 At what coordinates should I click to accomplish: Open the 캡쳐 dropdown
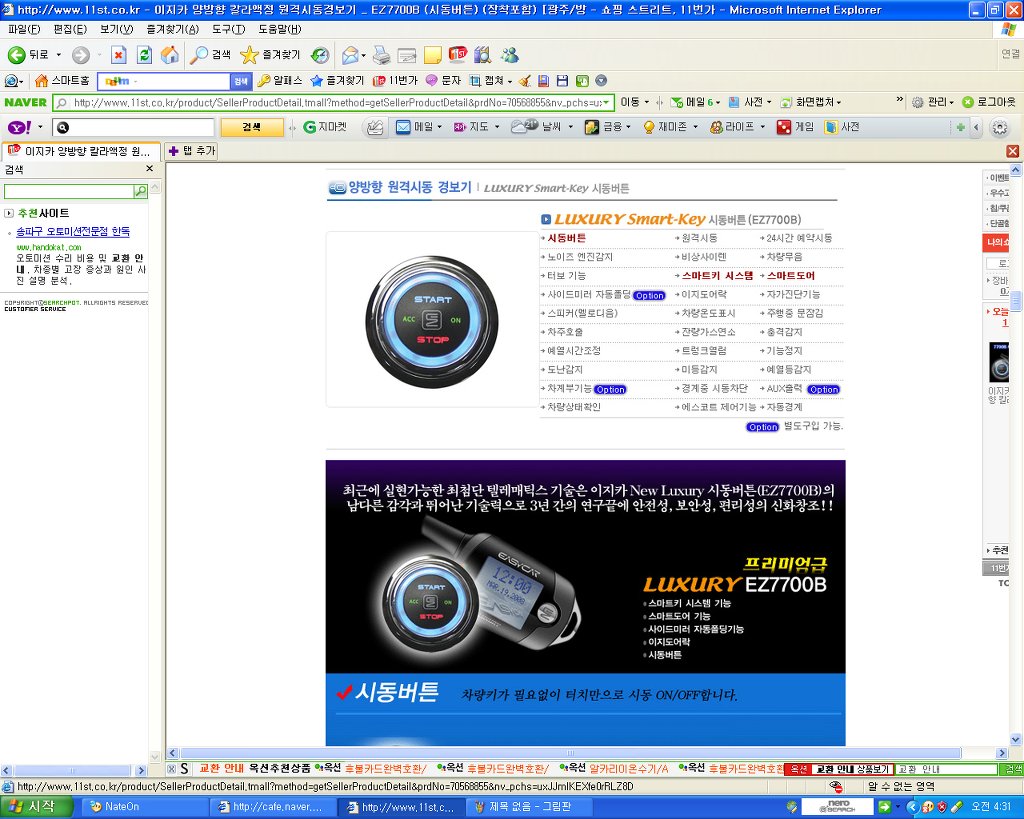[509, 80]
